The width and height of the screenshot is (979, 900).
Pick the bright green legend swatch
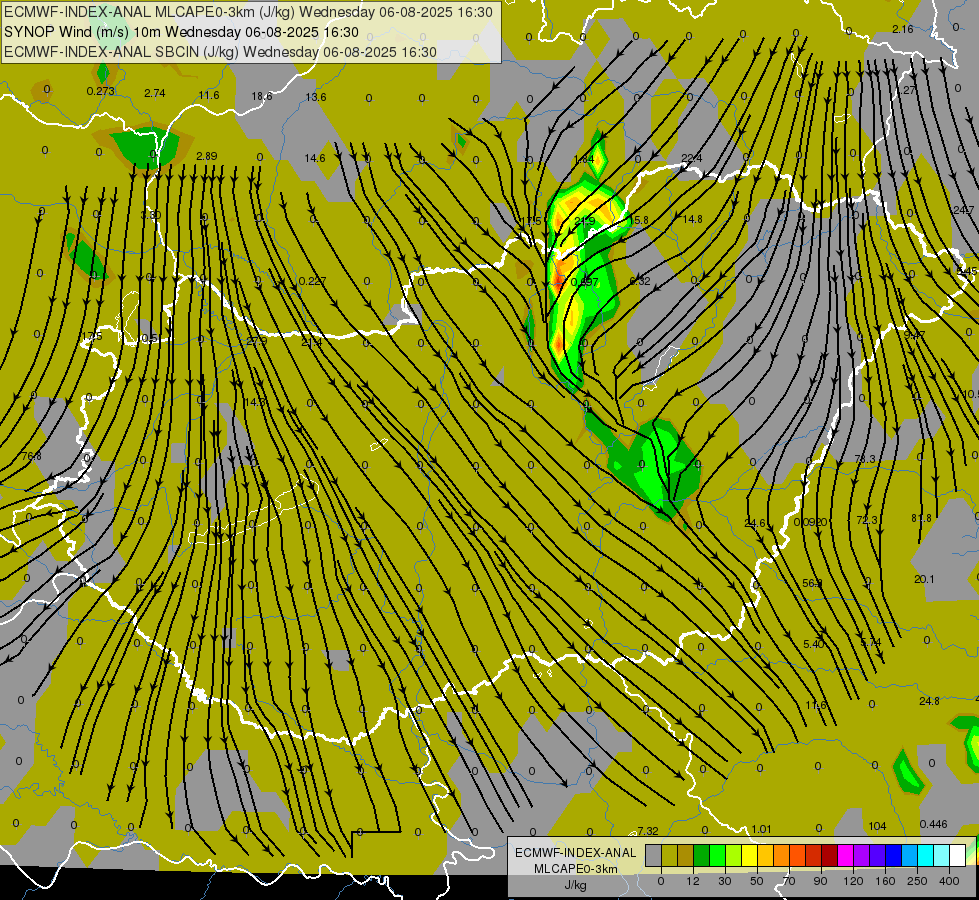point(717,855)
